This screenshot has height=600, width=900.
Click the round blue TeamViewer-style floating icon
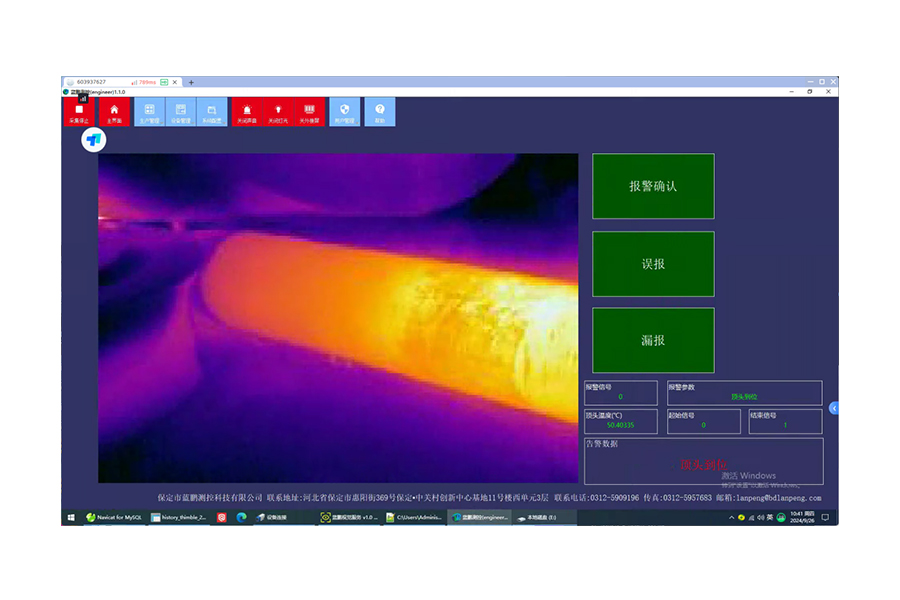click(x=94, y=140)
